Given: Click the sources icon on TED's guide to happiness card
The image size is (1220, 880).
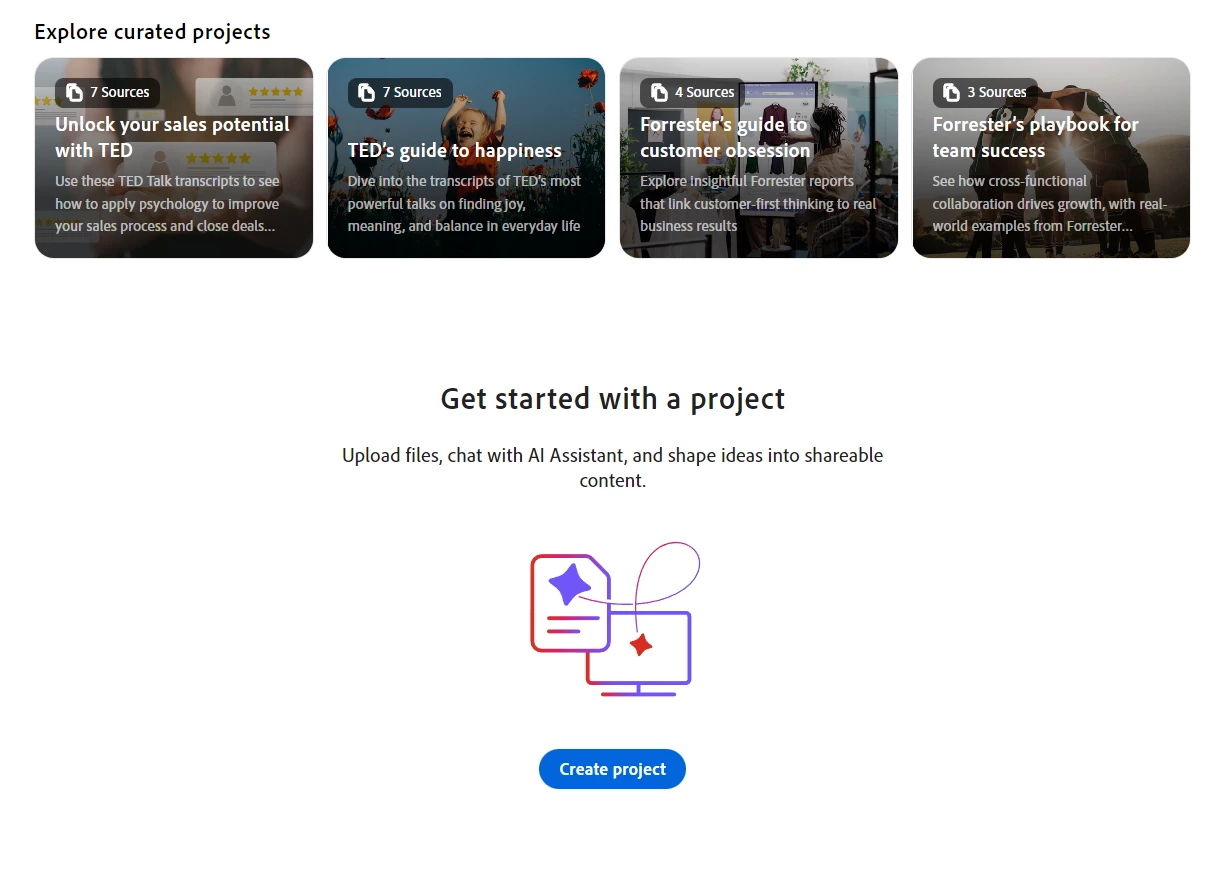Looking at the screenshot, I should point(367,92).
